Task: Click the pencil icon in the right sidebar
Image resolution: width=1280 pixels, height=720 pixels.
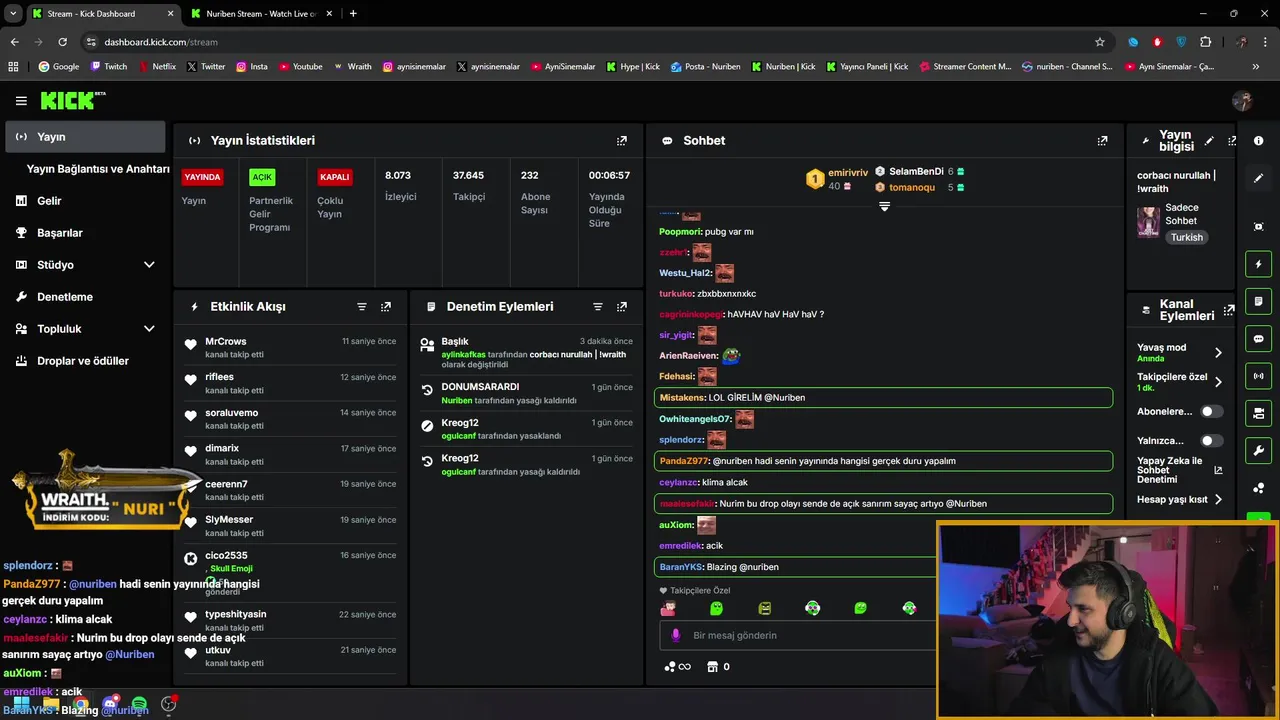Action: click(x=1259, y=178)
